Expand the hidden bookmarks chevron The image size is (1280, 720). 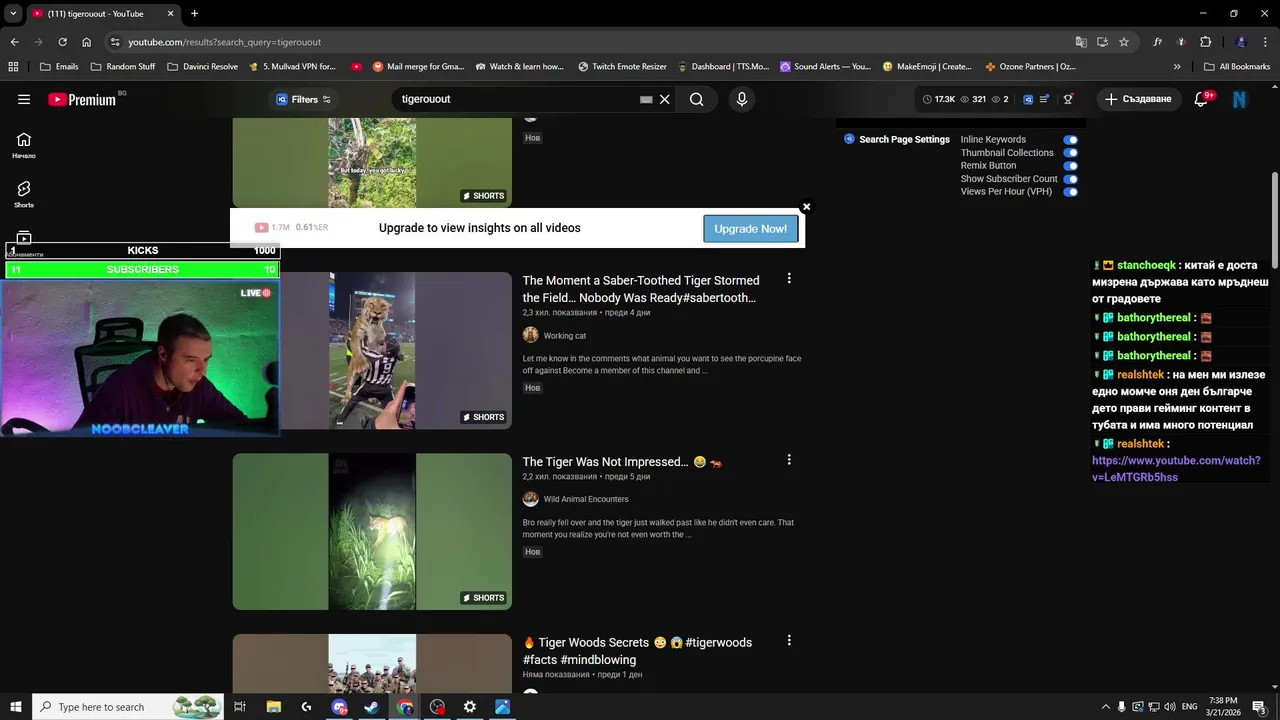pyautogui.click(x=1177, y=67)
